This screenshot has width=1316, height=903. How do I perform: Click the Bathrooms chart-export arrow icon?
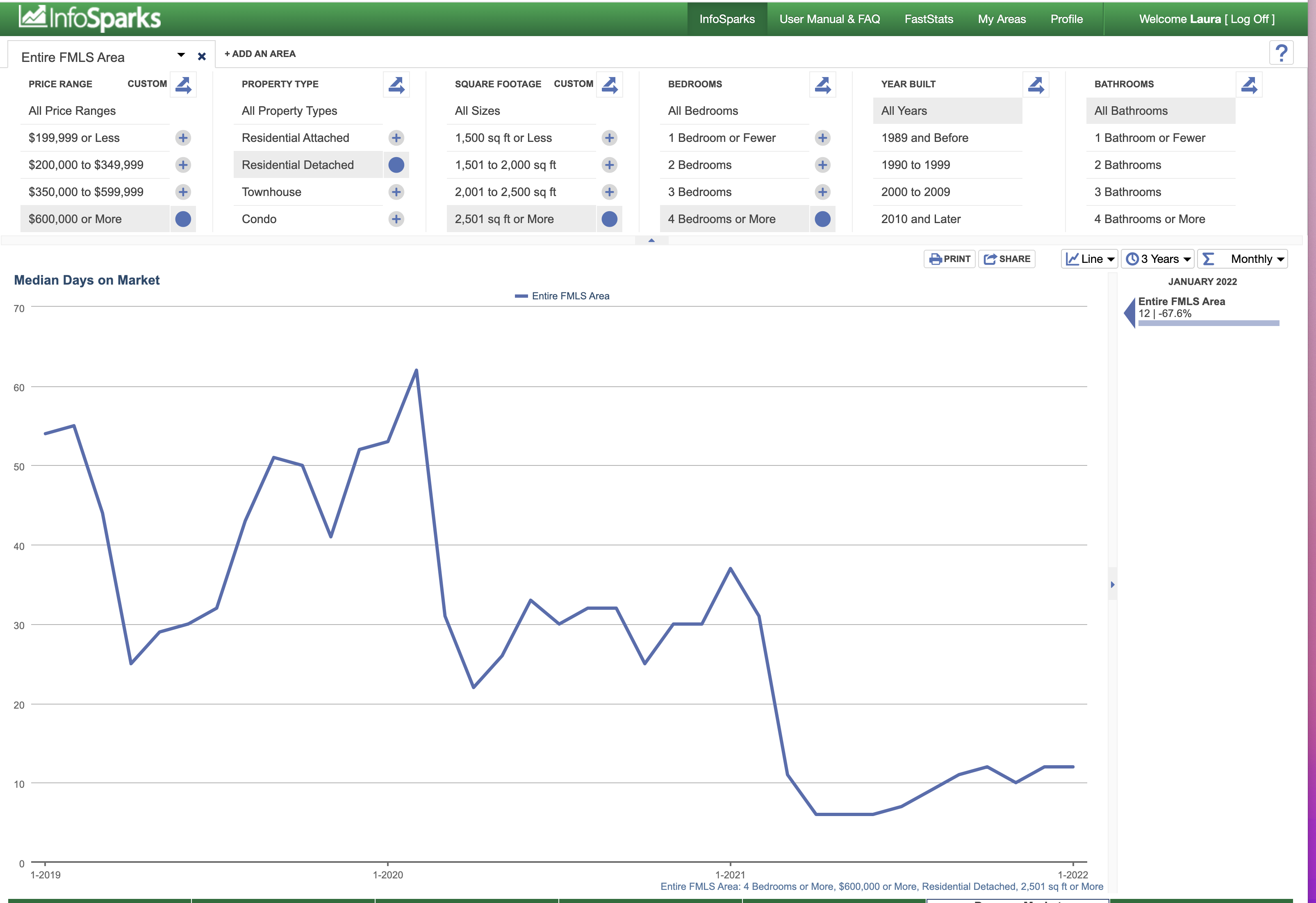tap(1249, 85)
